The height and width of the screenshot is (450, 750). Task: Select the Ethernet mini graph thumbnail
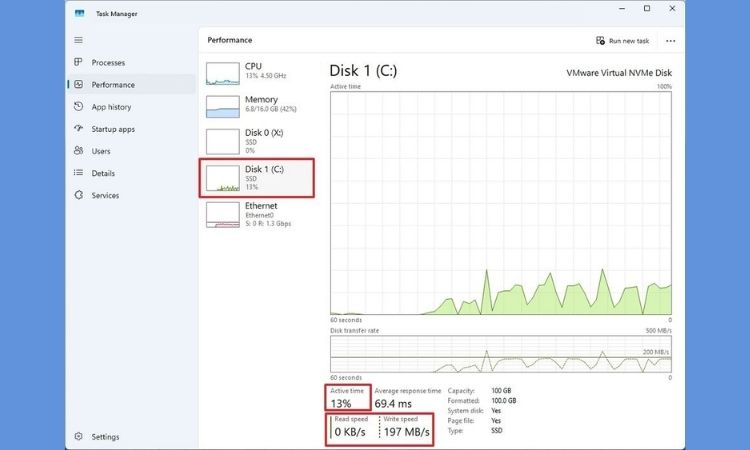coord(223,215)
